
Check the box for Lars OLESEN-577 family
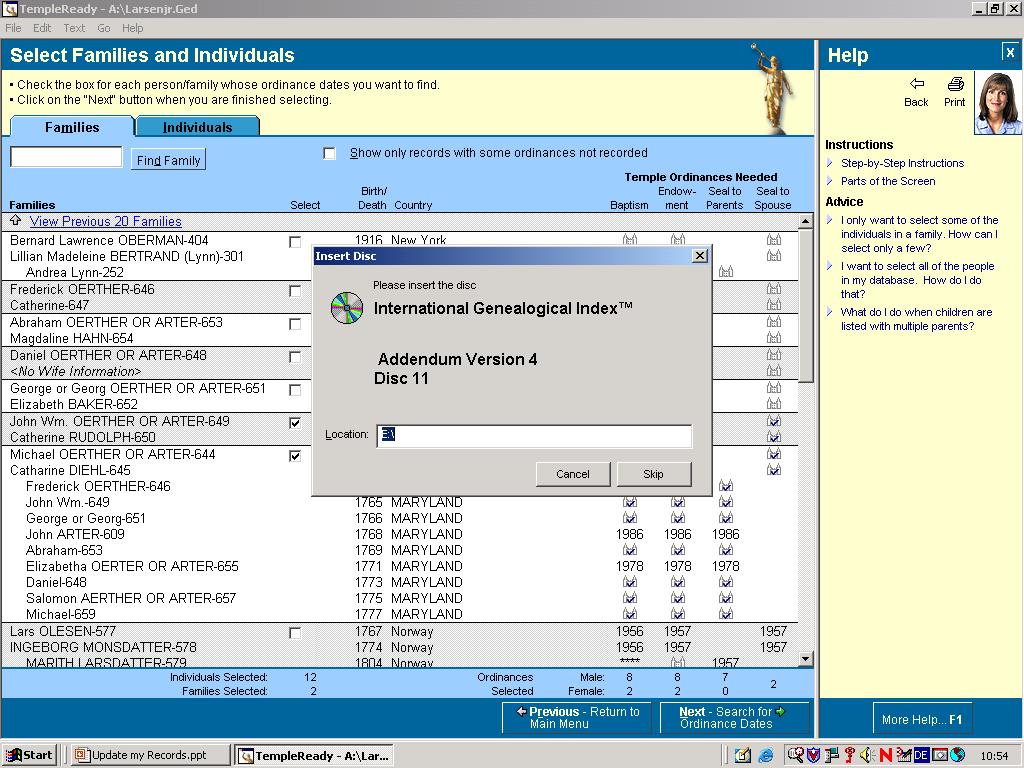[295, 633]
